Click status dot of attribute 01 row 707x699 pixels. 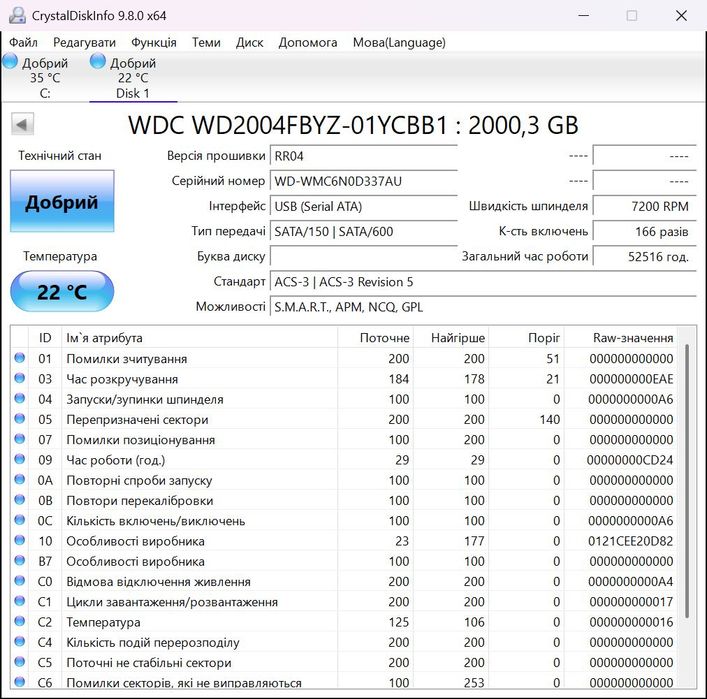[x=19, y=358]
